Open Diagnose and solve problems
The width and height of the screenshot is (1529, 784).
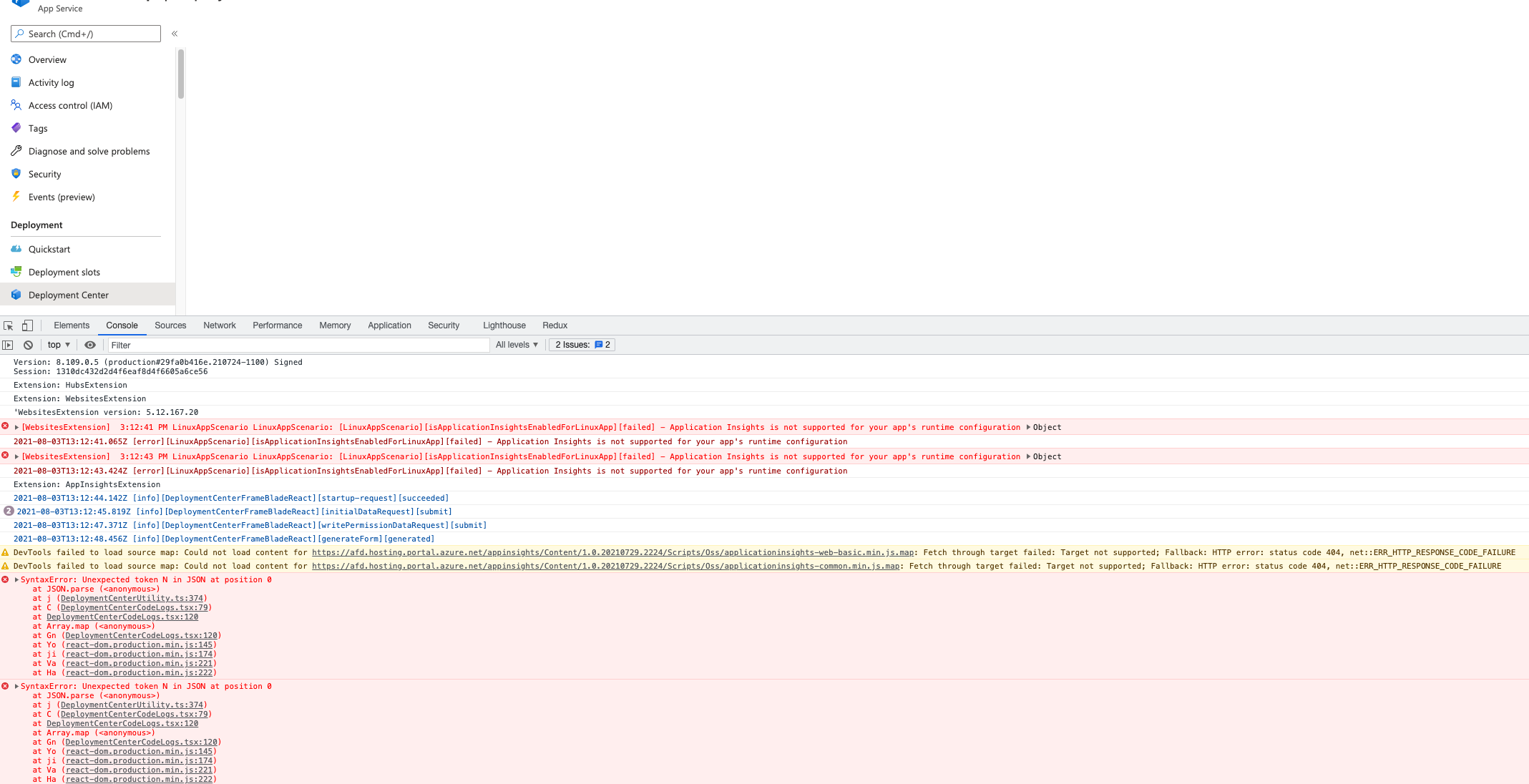point(89,151)
